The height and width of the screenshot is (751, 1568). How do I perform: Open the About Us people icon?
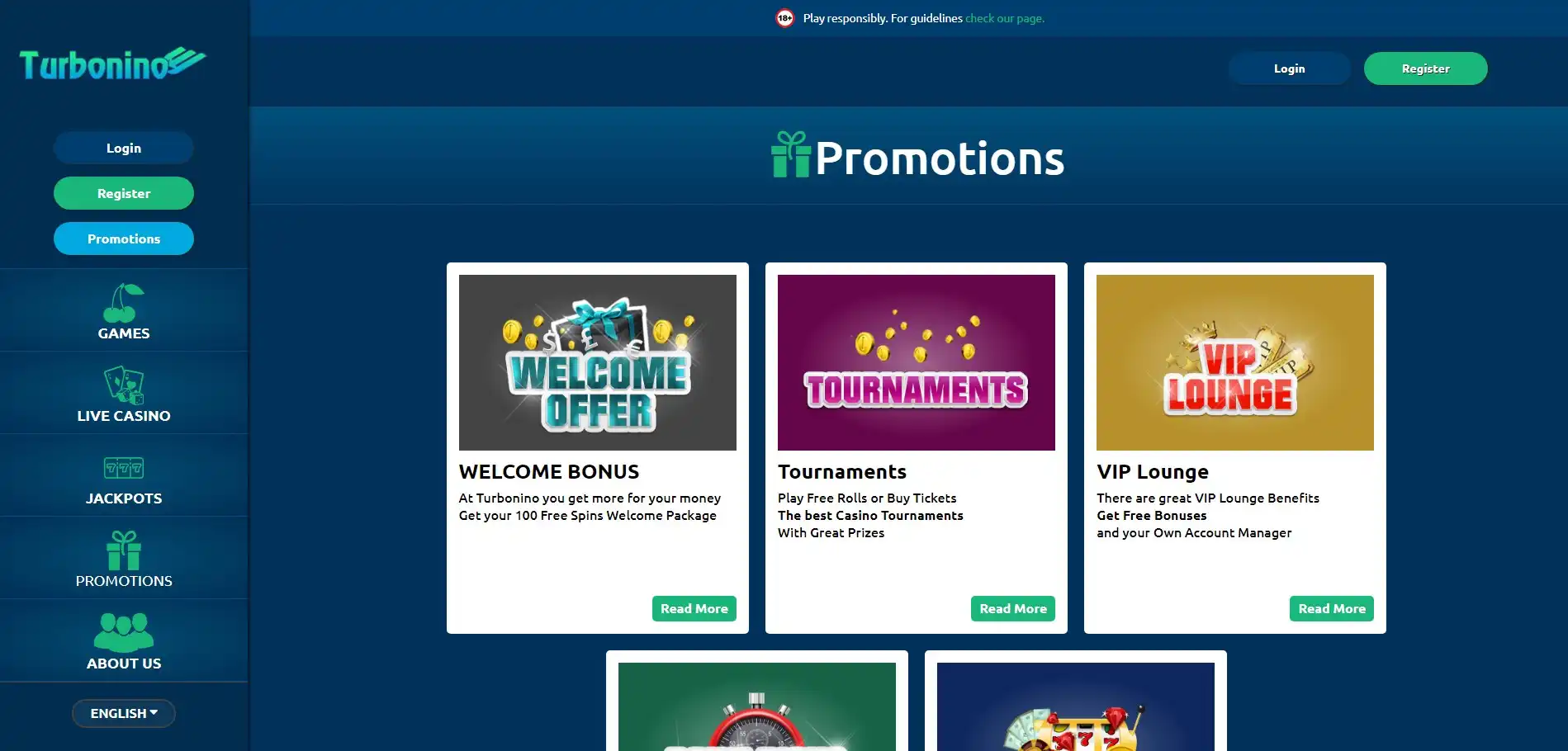click(124, 632)
